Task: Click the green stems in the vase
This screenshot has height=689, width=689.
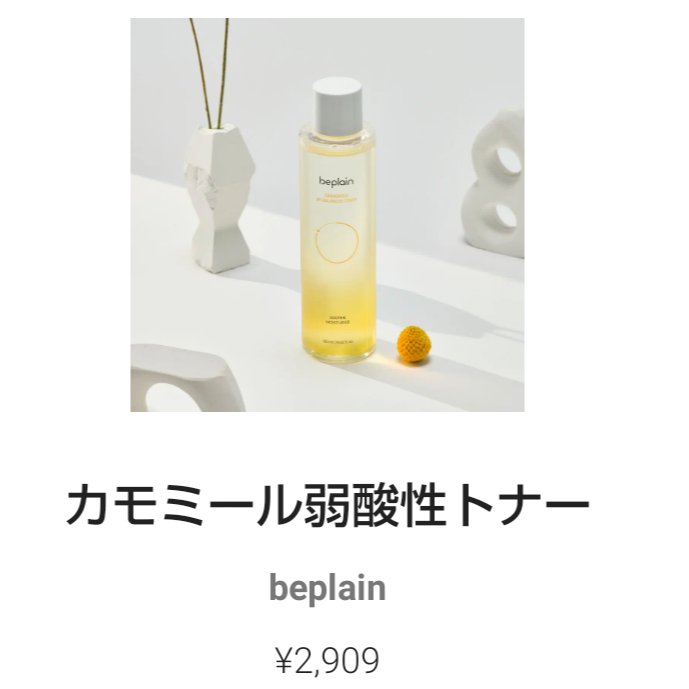Action: click(x=210, y=73)
